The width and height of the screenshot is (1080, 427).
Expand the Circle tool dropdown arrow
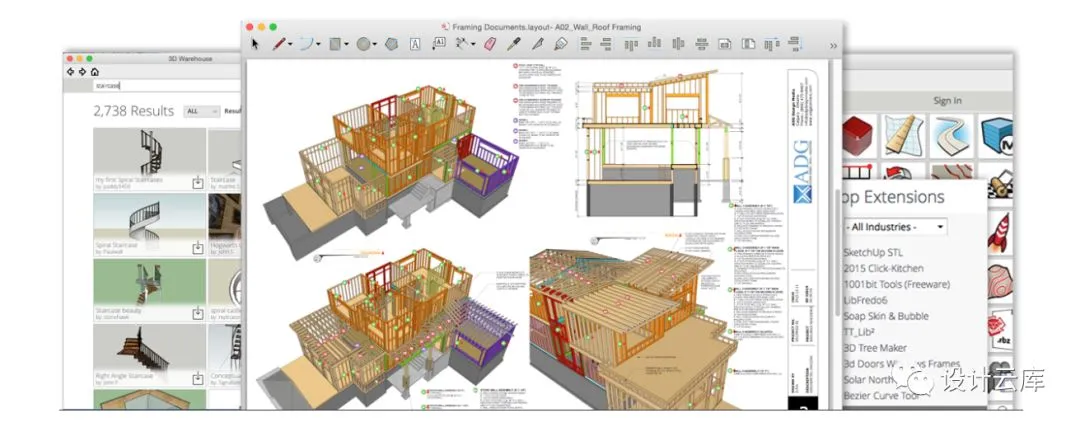point(375,44)
